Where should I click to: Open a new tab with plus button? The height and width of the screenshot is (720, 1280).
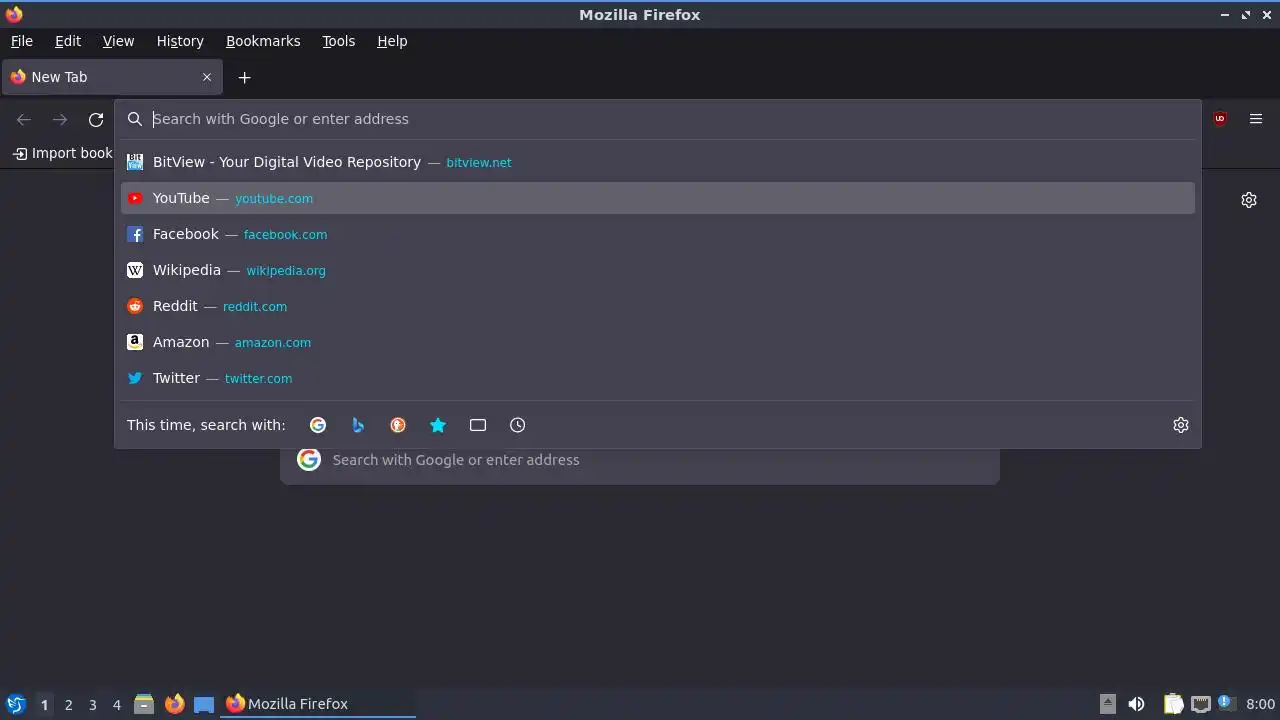(244, 77)
